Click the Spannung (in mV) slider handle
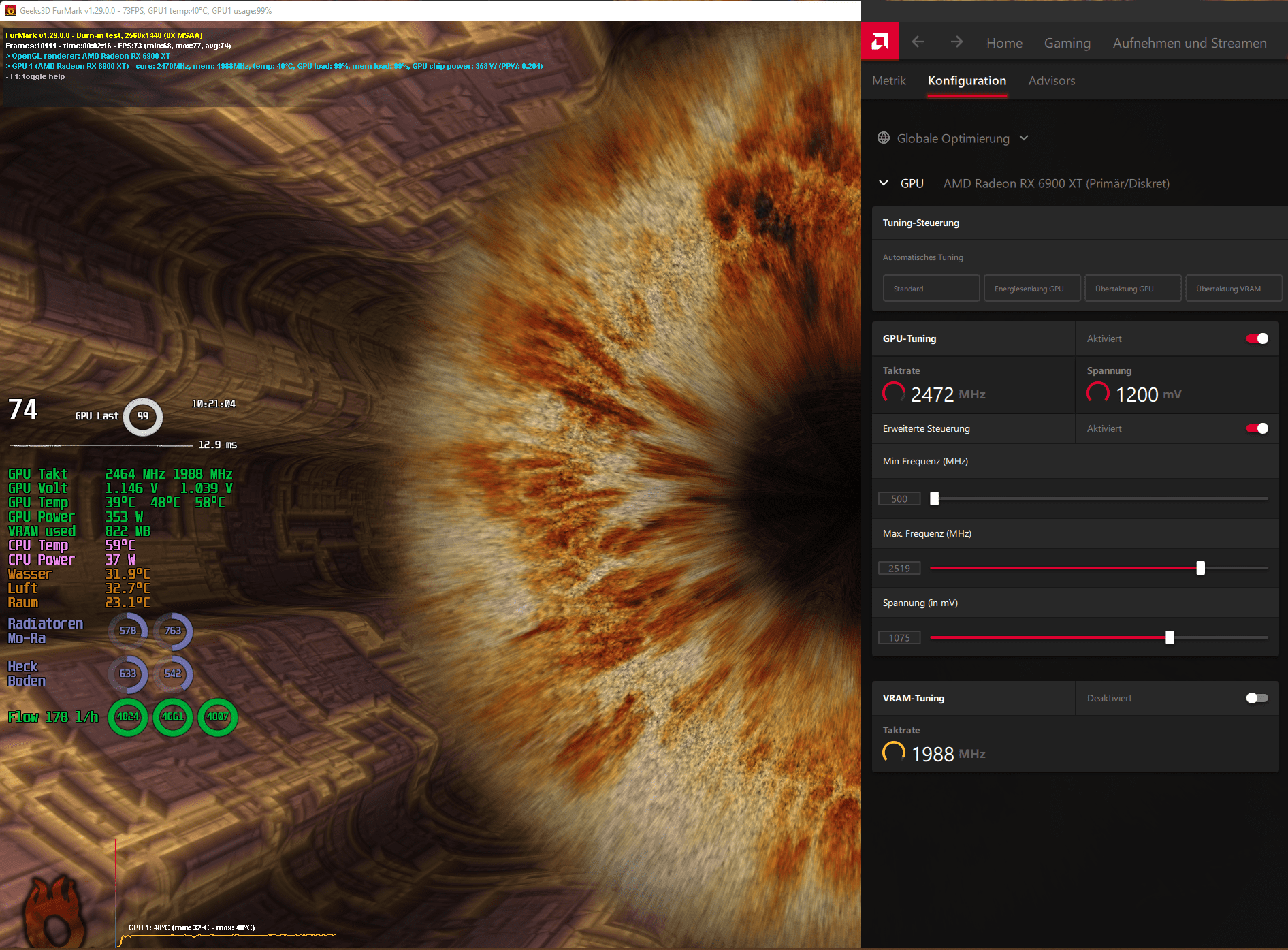1288x950 pixels. click(x=1170, y=637)
